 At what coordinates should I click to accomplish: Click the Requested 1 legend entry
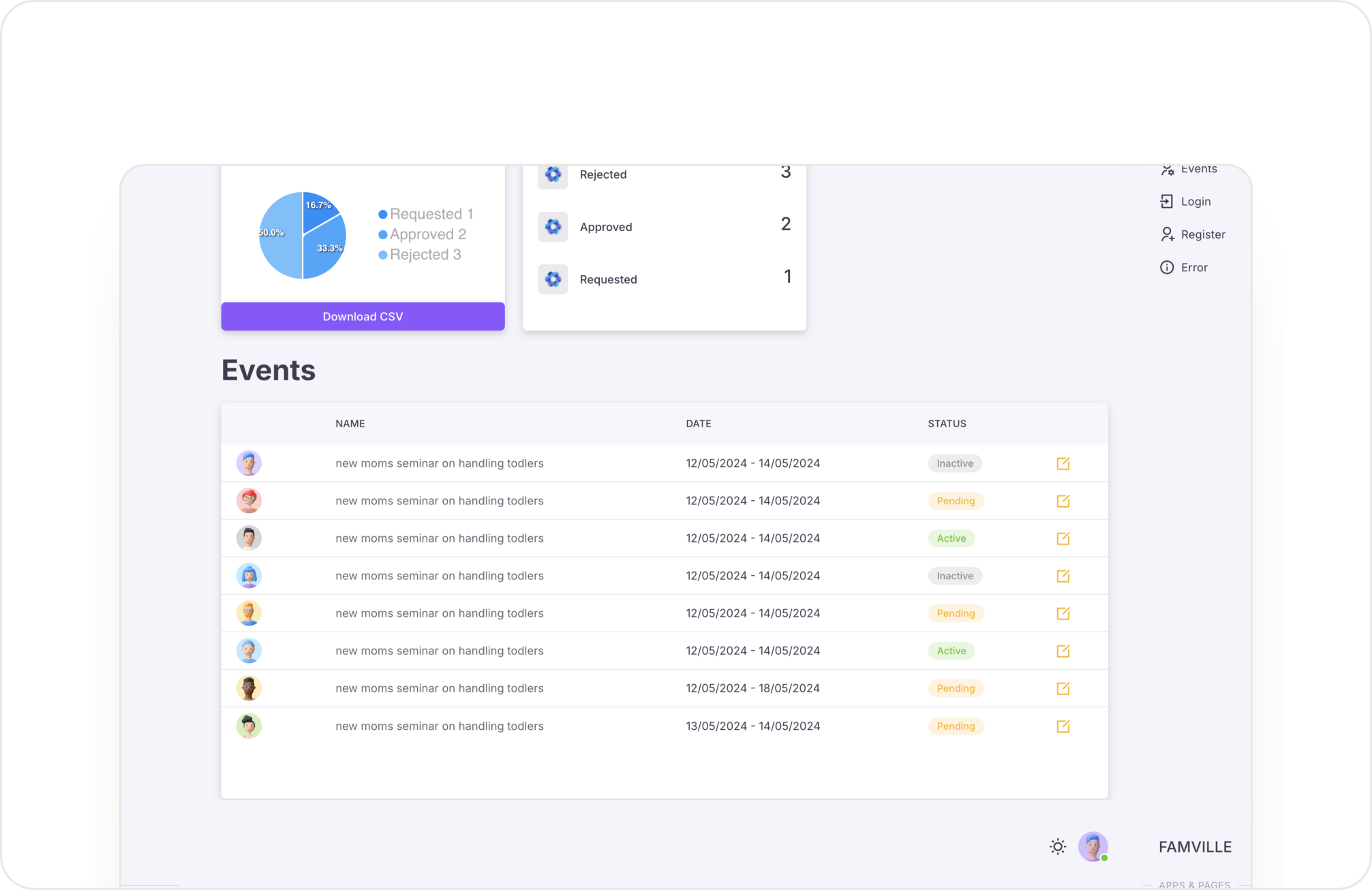[x=426, y=214]
